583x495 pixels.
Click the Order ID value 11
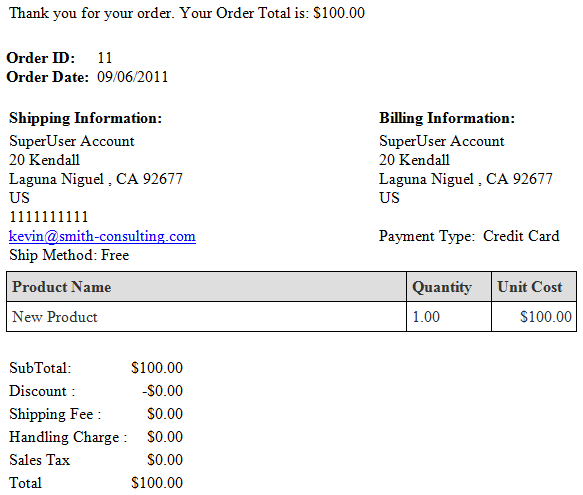(104, 58)
